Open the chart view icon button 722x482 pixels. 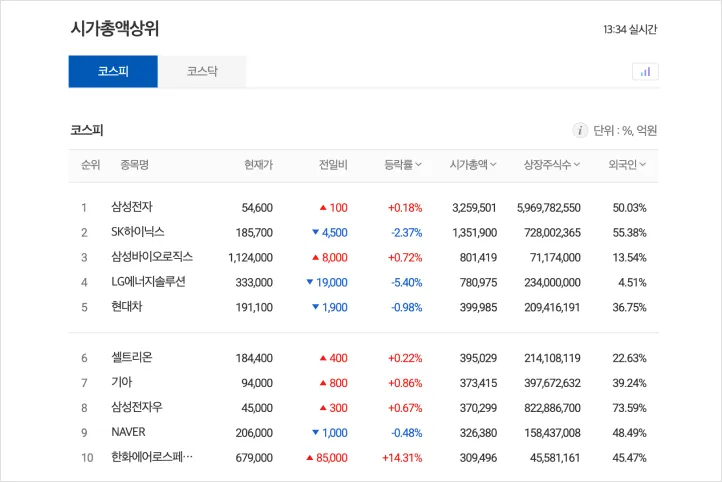(645, 72)
